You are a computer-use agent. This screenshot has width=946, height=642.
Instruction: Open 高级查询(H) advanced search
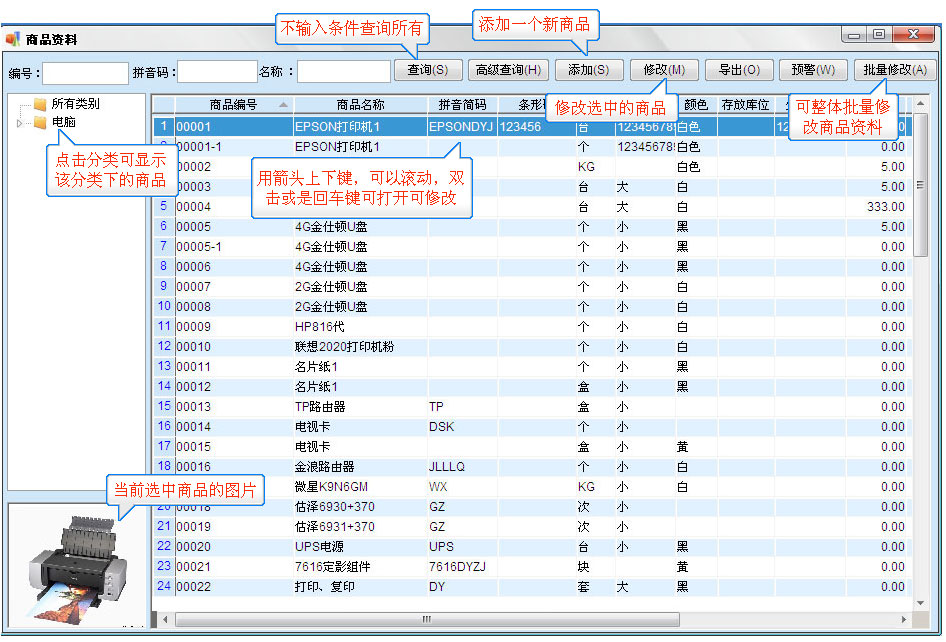pos(508,70)
